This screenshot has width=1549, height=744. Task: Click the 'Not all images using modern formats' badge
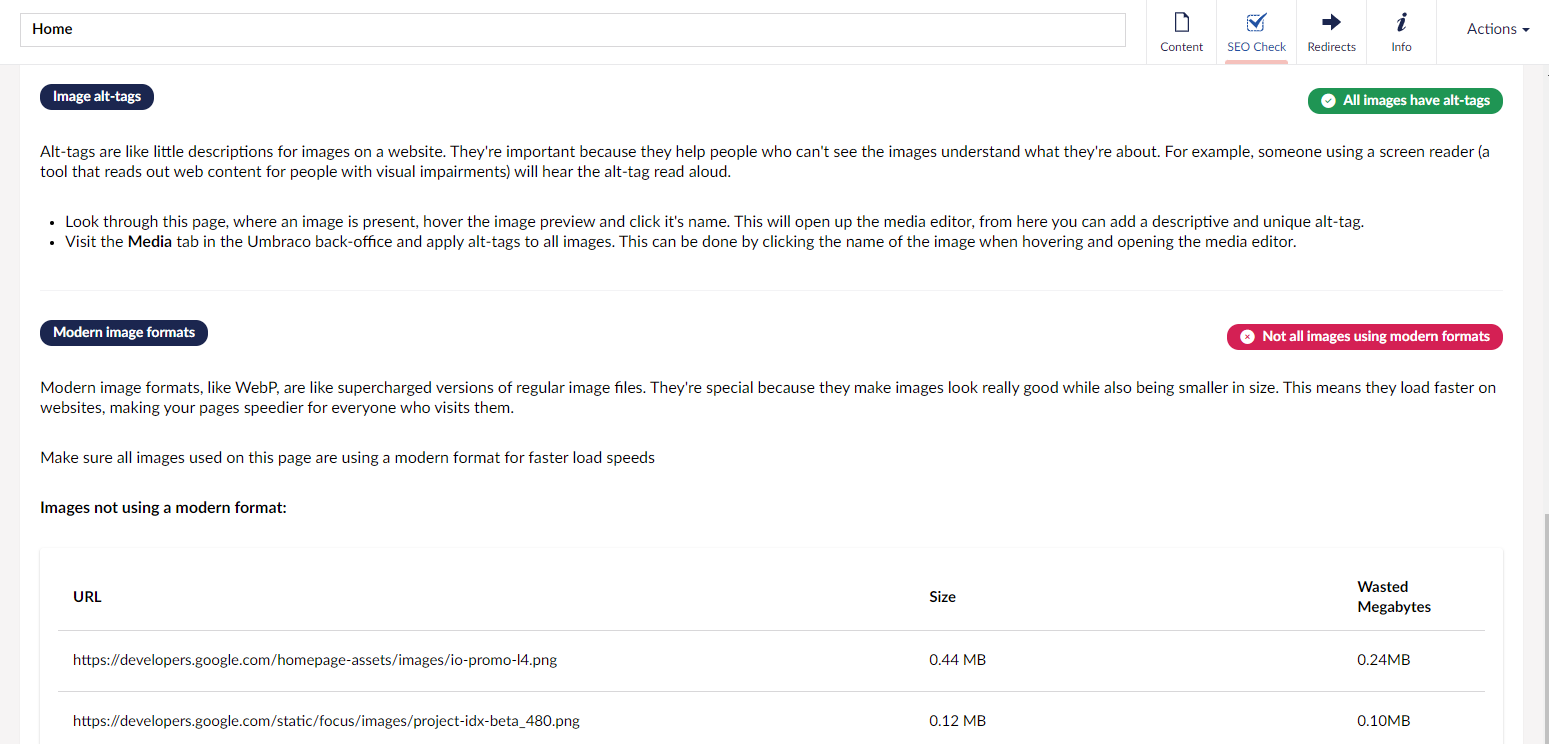(1364, 336)
